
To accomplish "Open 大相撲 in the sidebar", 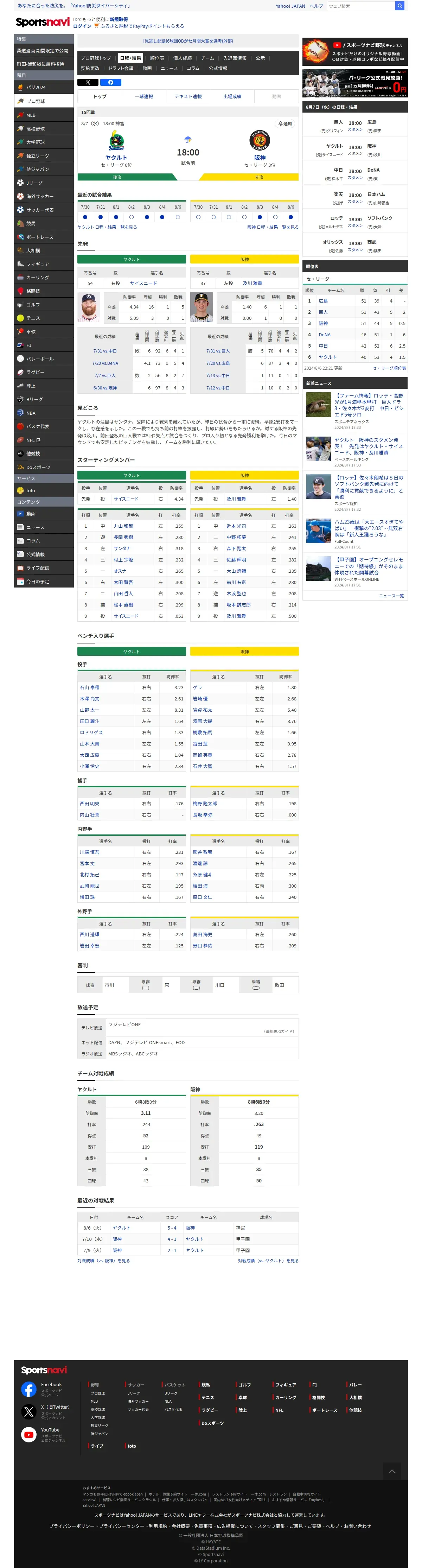I will click(x=44, y=251).
